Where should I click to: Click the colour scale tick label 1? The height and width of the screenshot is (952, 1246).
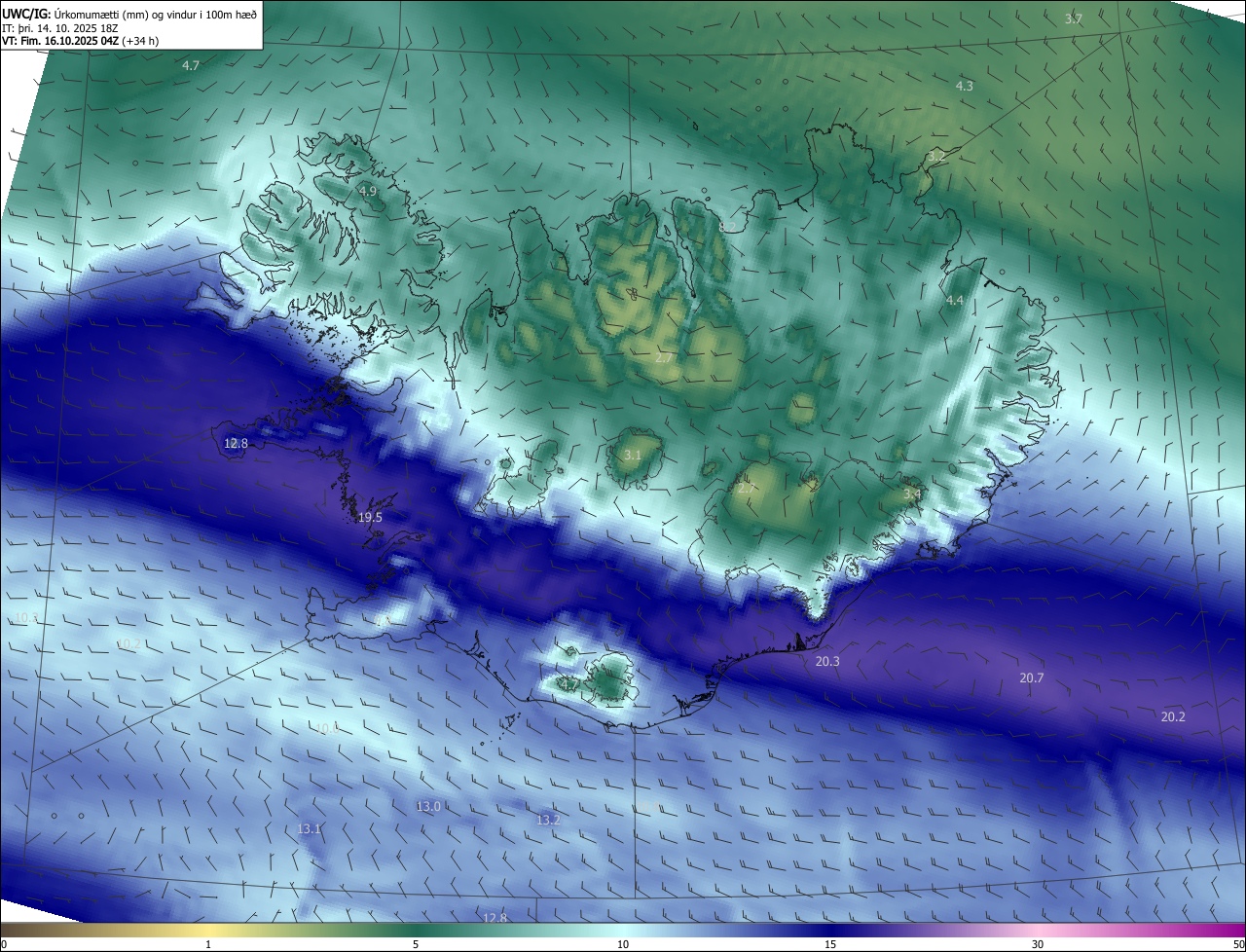point(208,944)
